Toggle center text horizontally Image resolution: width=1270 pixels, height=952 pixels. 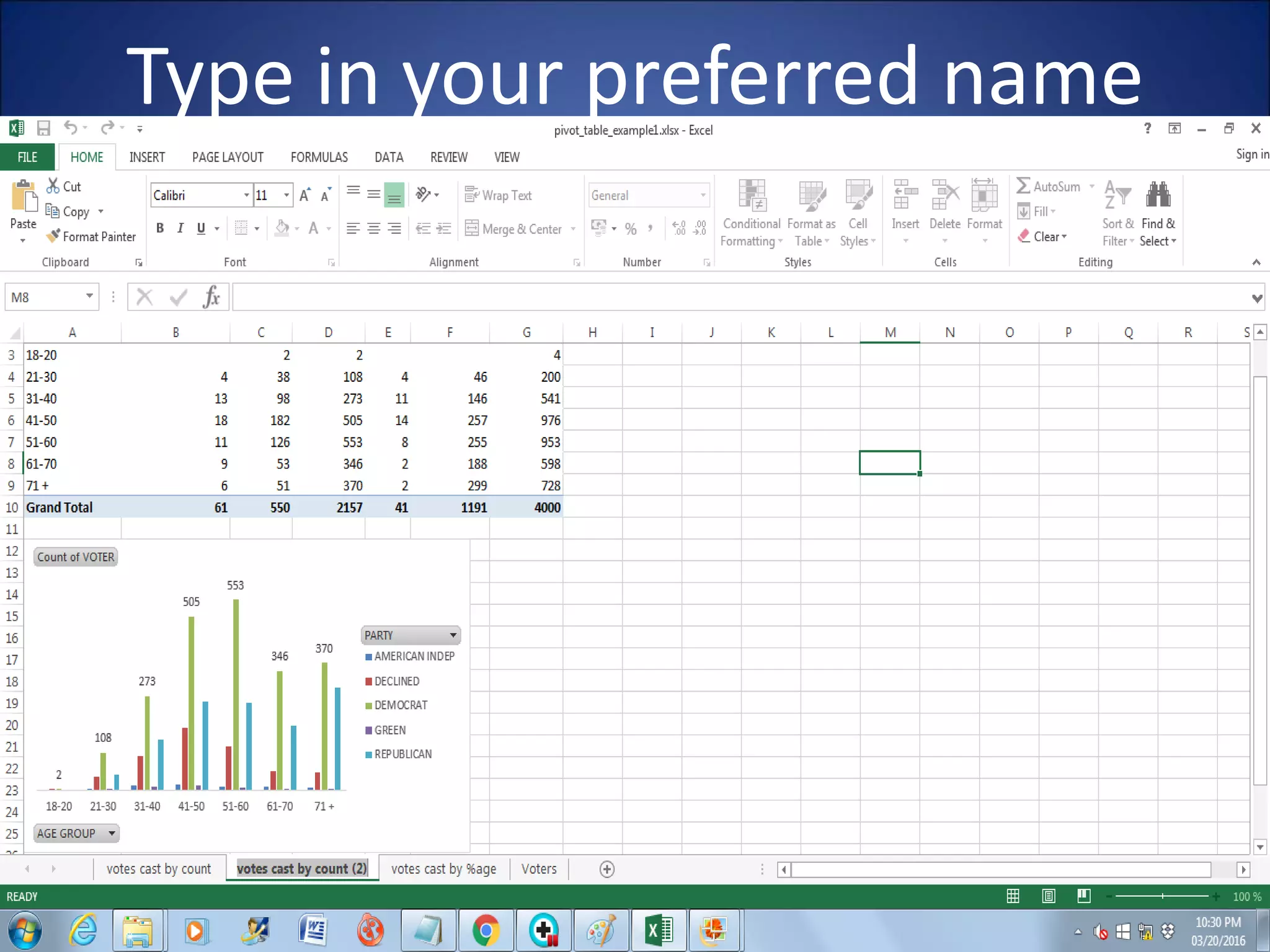tap(374, 229)
